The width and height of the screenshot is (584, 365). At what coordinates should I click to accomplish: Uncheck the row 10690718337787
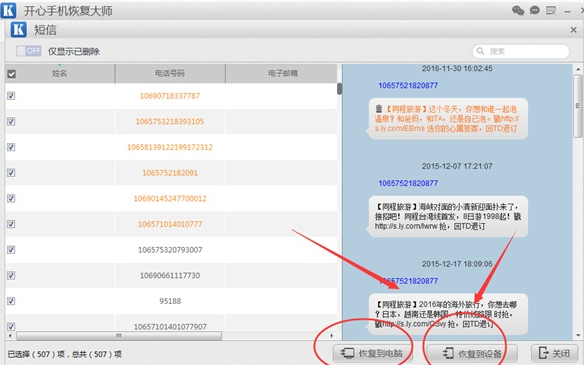click(11, 96)
